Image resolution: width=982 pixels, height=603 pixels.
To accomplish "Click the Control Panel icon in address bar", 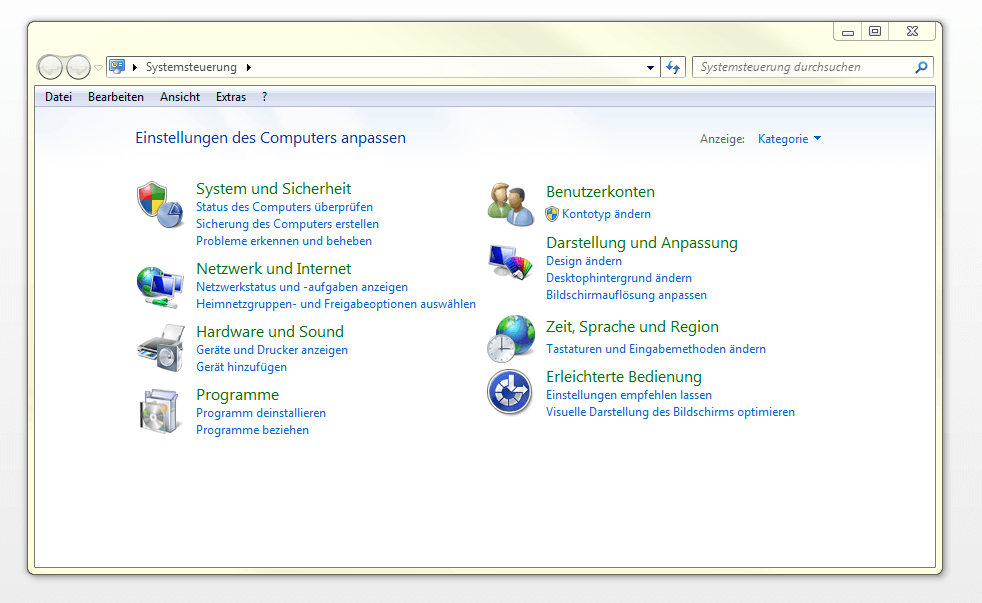I will (x=116, y=66).
